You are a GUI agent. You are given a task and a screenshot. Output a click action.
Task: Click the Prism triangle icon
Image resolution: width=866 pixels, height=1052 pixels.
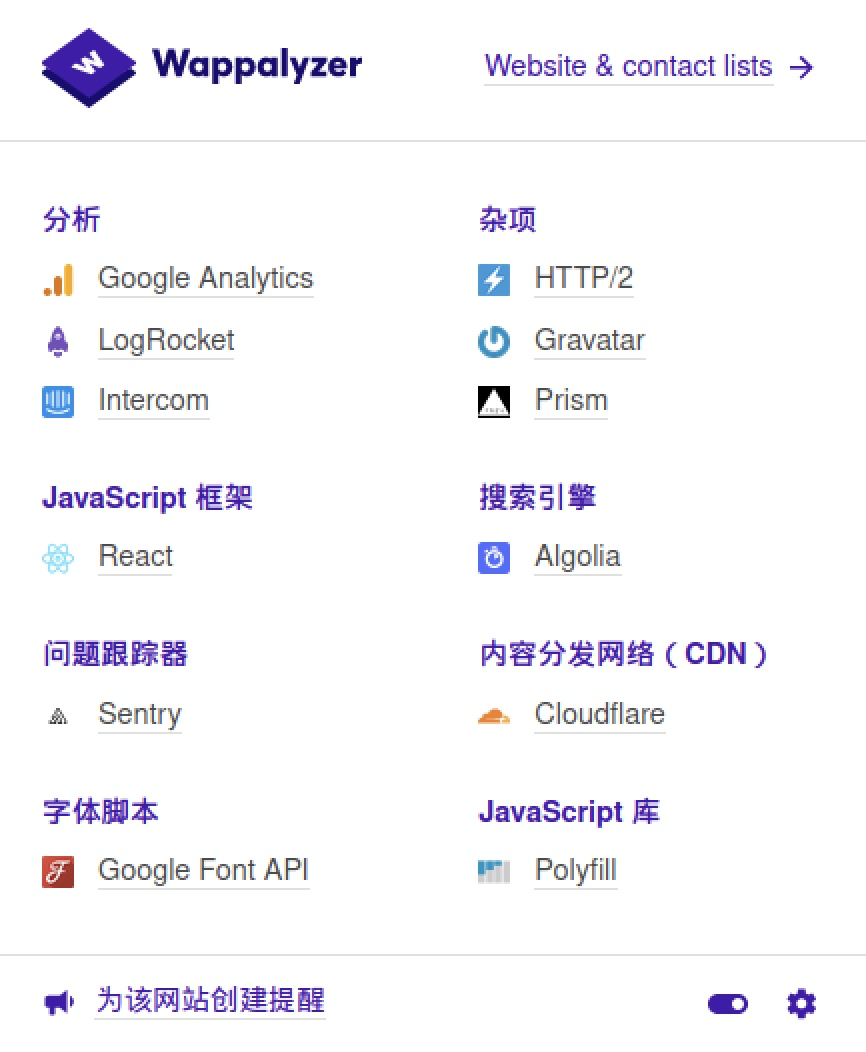click(494, 402)
